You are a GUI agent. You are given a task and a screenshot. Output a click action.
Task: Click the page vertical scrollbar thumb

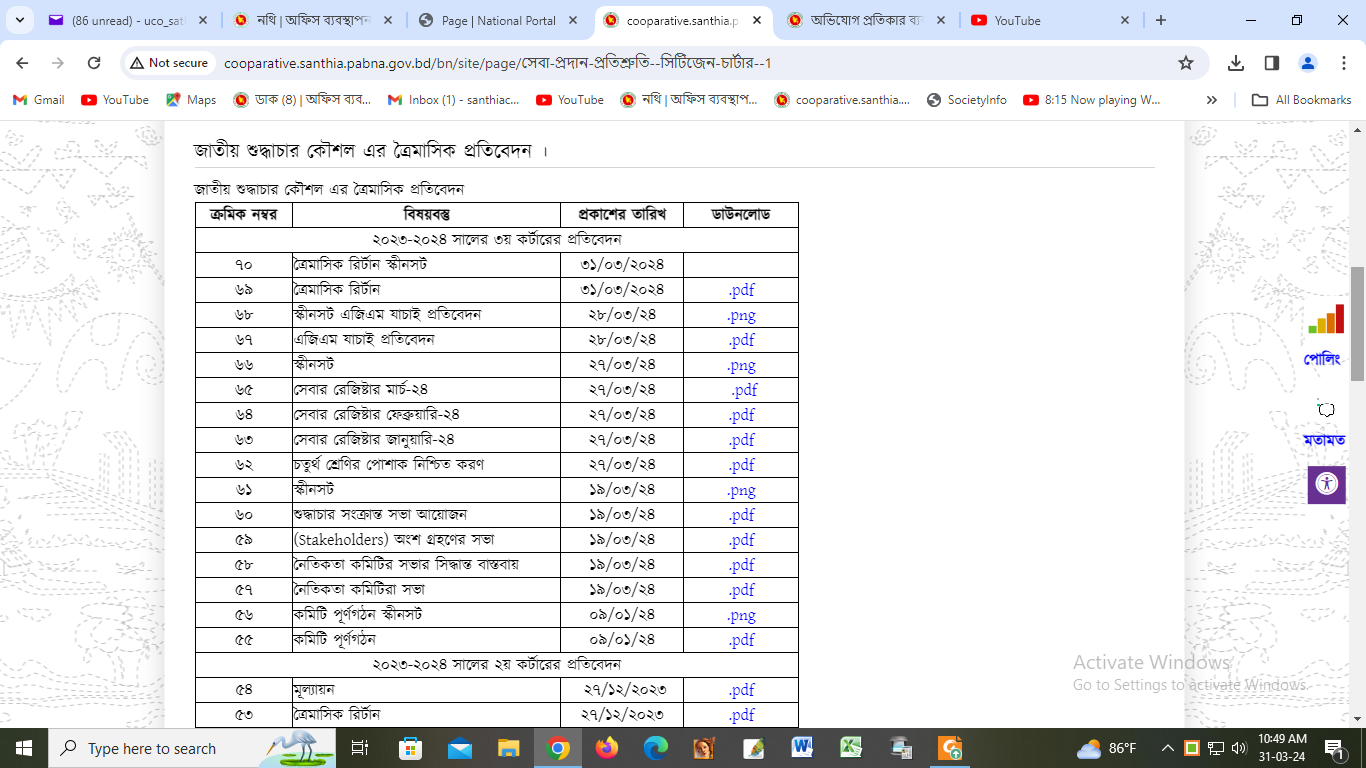pos(1357,324)
